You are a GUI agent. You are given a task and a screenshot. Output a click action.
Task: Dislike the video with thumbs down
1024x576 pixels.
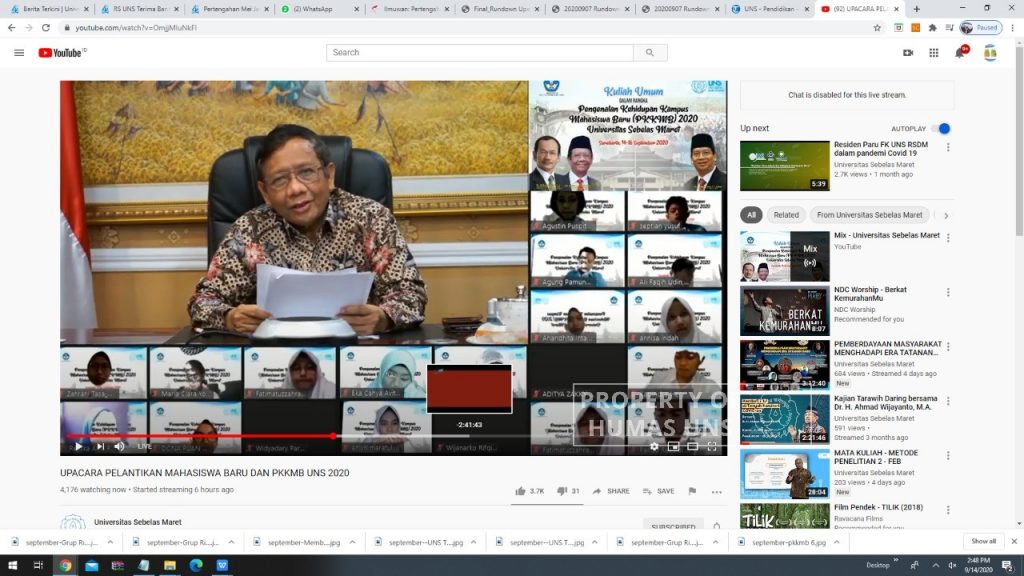pos(562,491)
